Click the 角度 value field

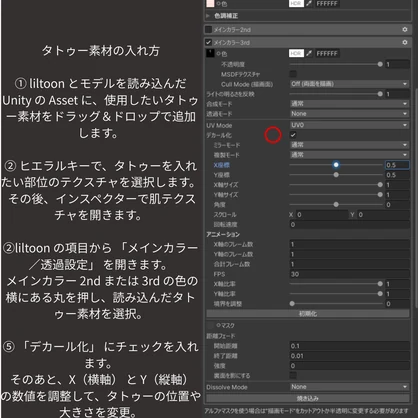(x=397, y=205)
